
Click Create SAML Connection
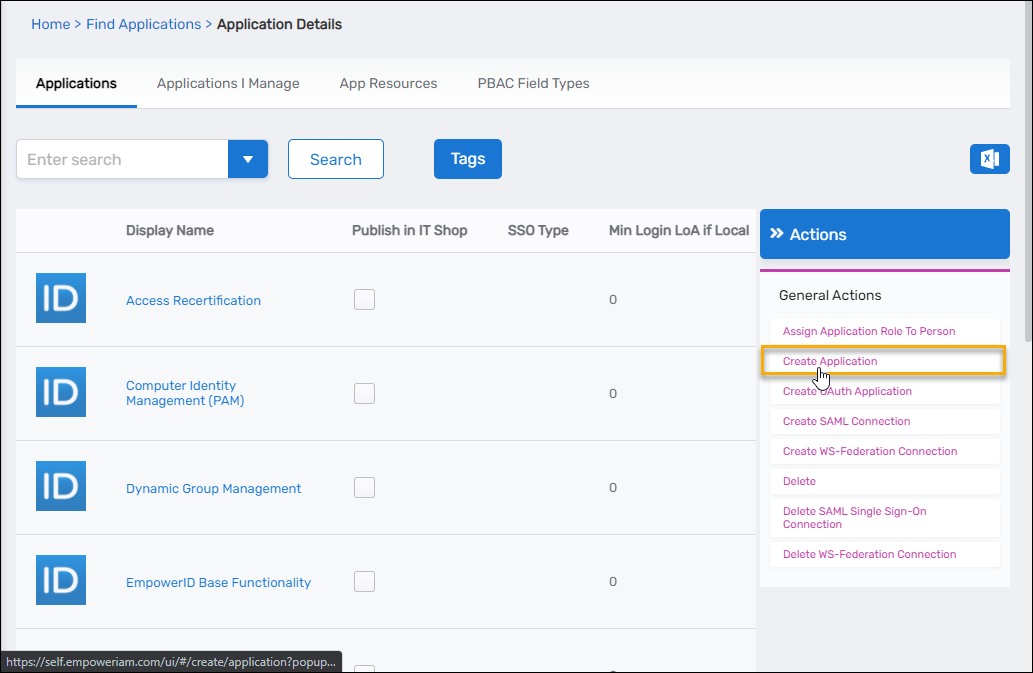845,421
